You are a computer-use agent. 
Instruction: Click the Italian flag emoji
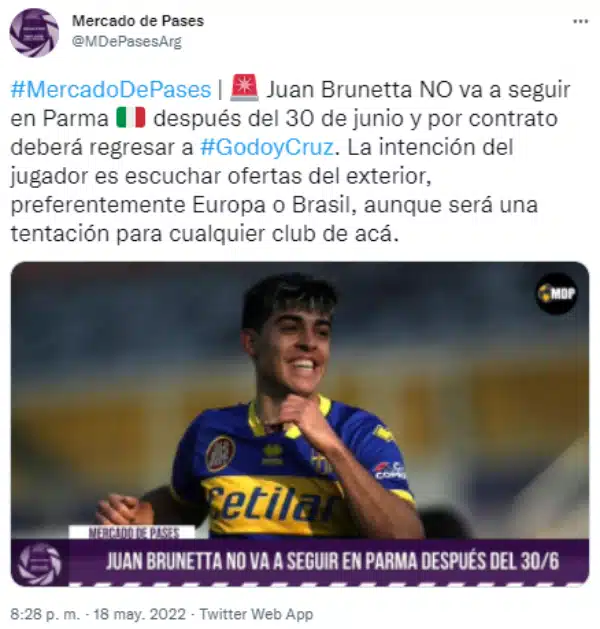[131, 118]
